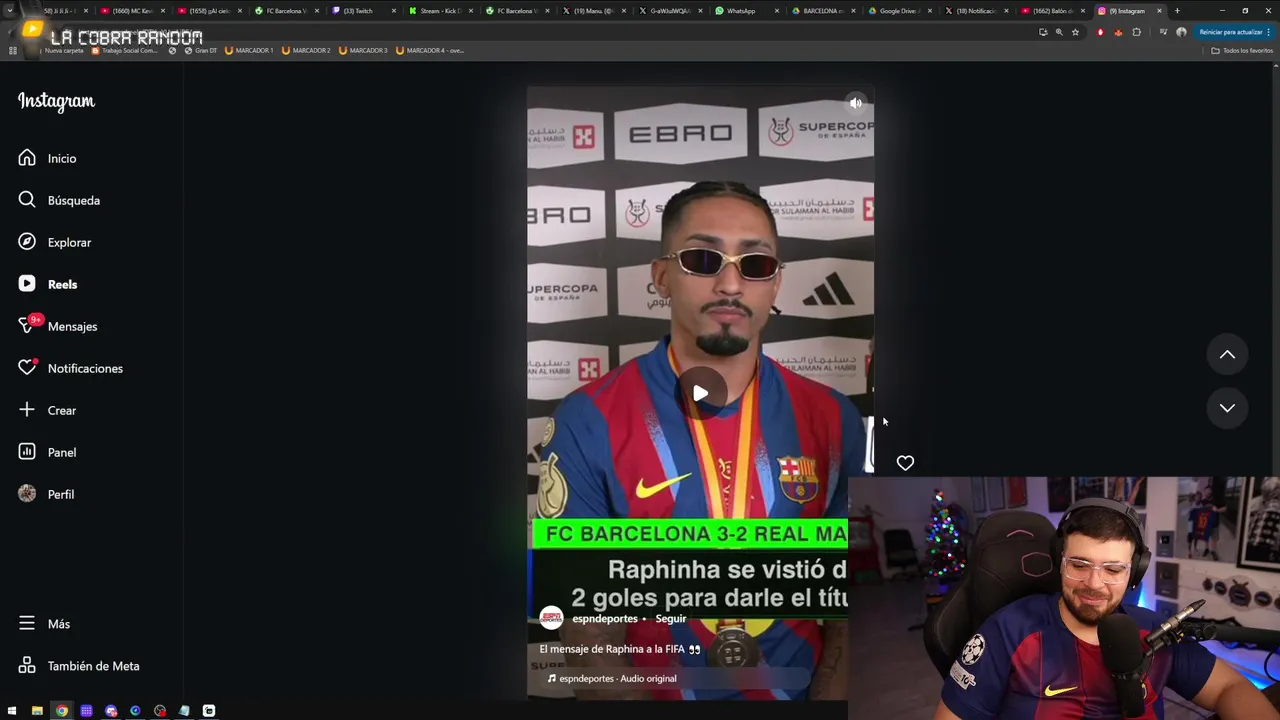Go to next reel down chevron
The height and width of the screenshot is (720, 1280).
(x=1227, y=408)
